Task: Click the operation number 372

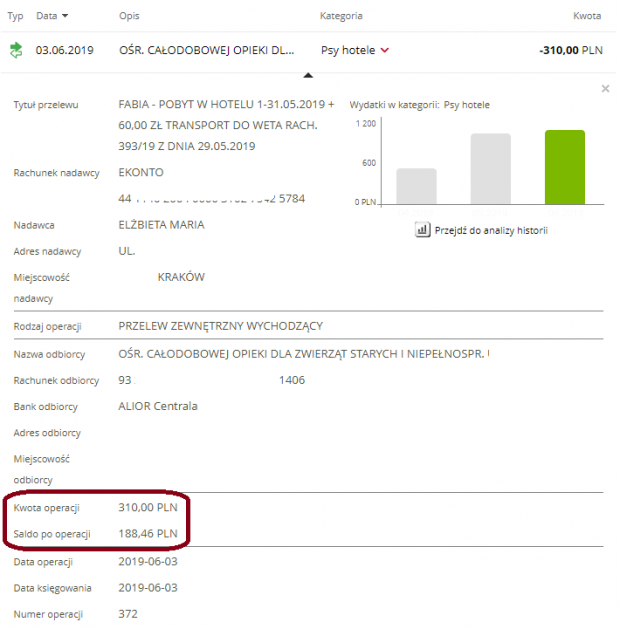Action: 128,614
